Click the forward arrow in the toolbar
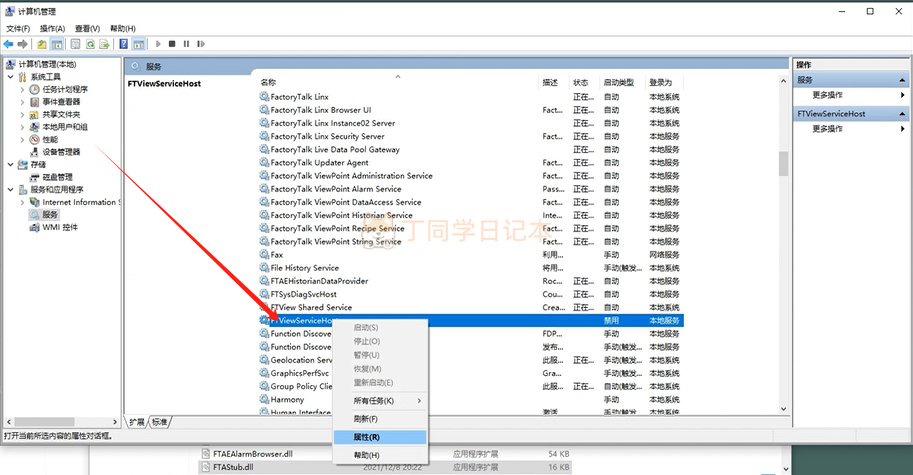The height and width of the screenshot is (475, 913). click(23, 44)
